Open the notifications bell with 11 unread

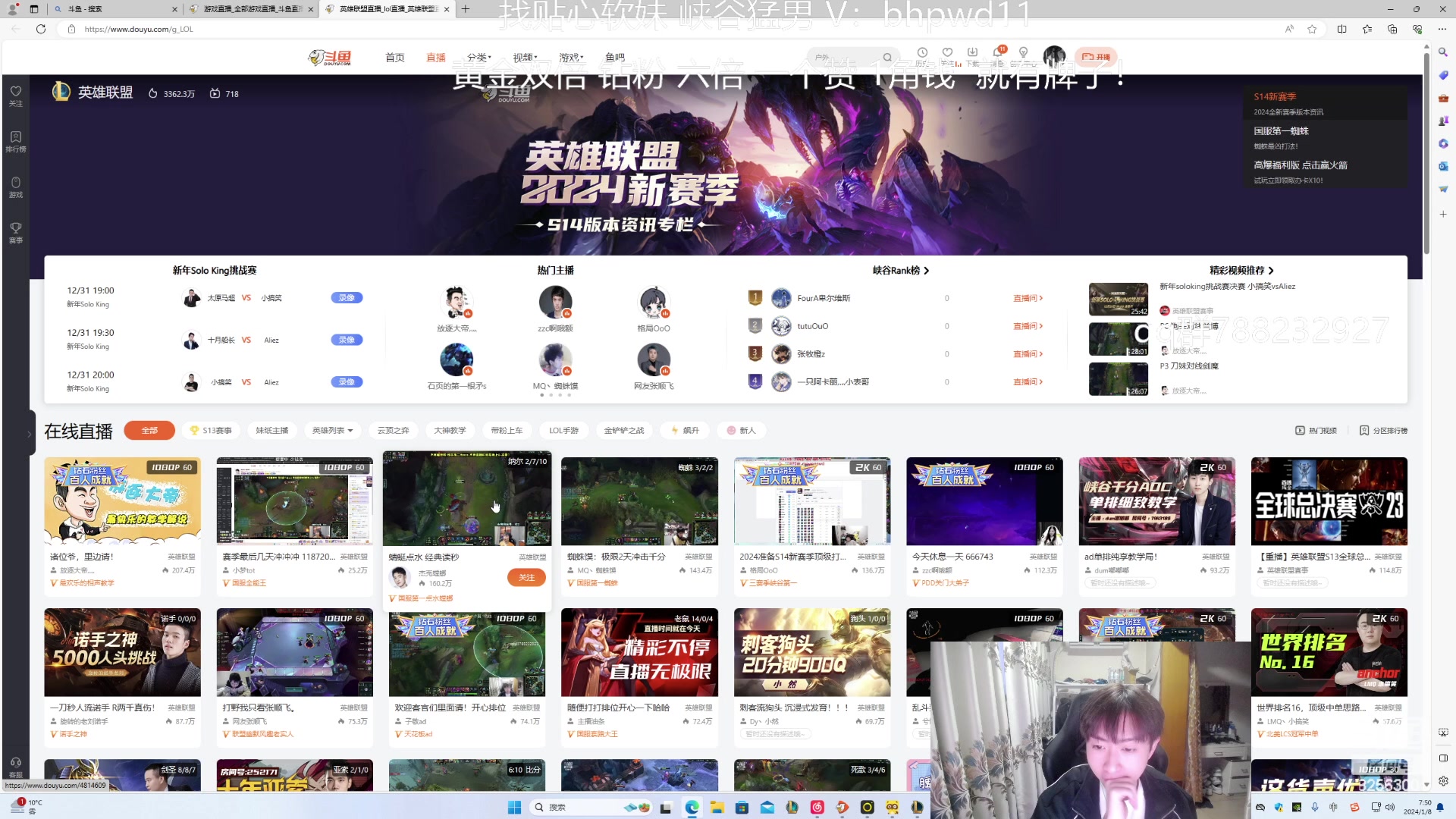(x=997, y=53)
